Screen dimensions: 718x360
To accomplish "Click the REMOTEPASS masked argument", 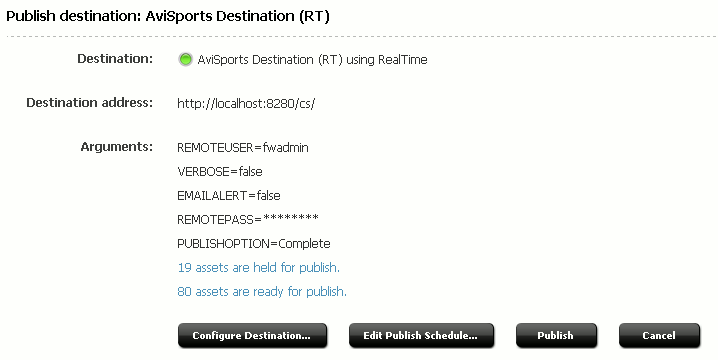I will (248, 219).
